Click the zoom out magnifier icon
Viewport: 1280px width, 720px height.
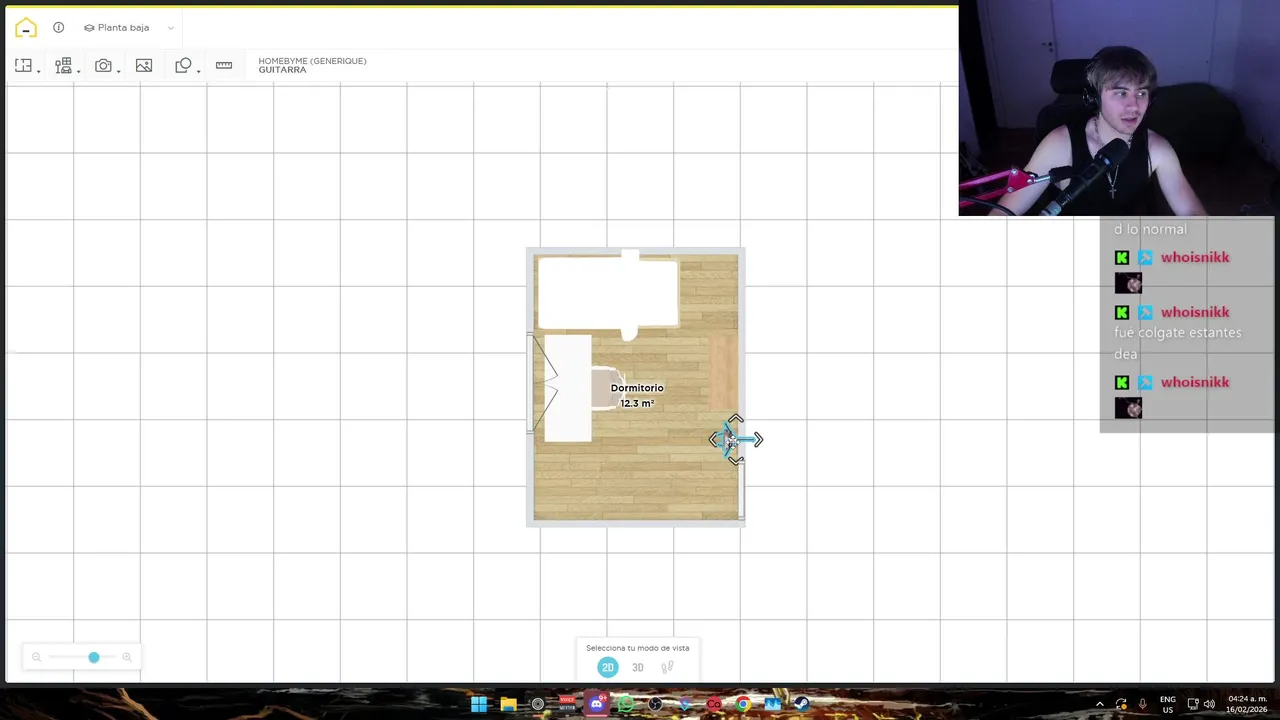point(36,657)
